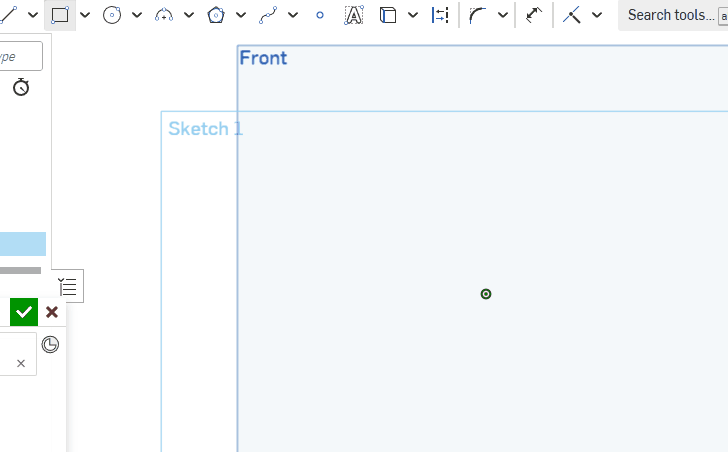This screenshot has width=728, height=452.
Task: Select the Line sketch tool
Action: [8, 15]
